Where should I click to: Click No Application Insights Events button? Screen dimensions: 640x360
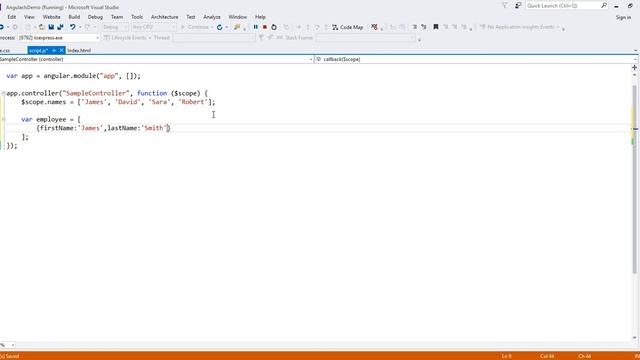[x=520, y=27]
